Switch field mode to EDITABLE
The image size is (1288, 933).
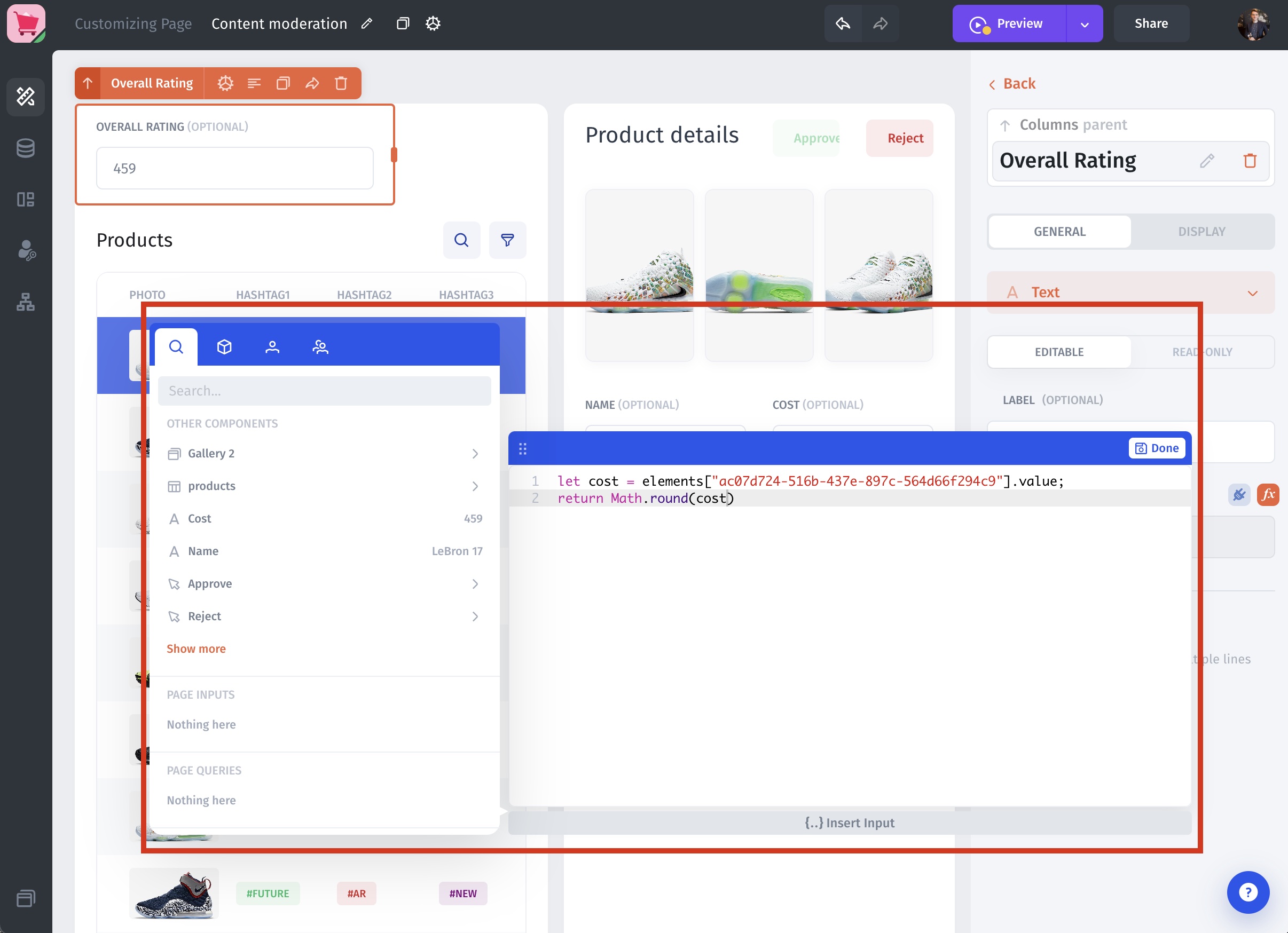tap(1058, 352)
